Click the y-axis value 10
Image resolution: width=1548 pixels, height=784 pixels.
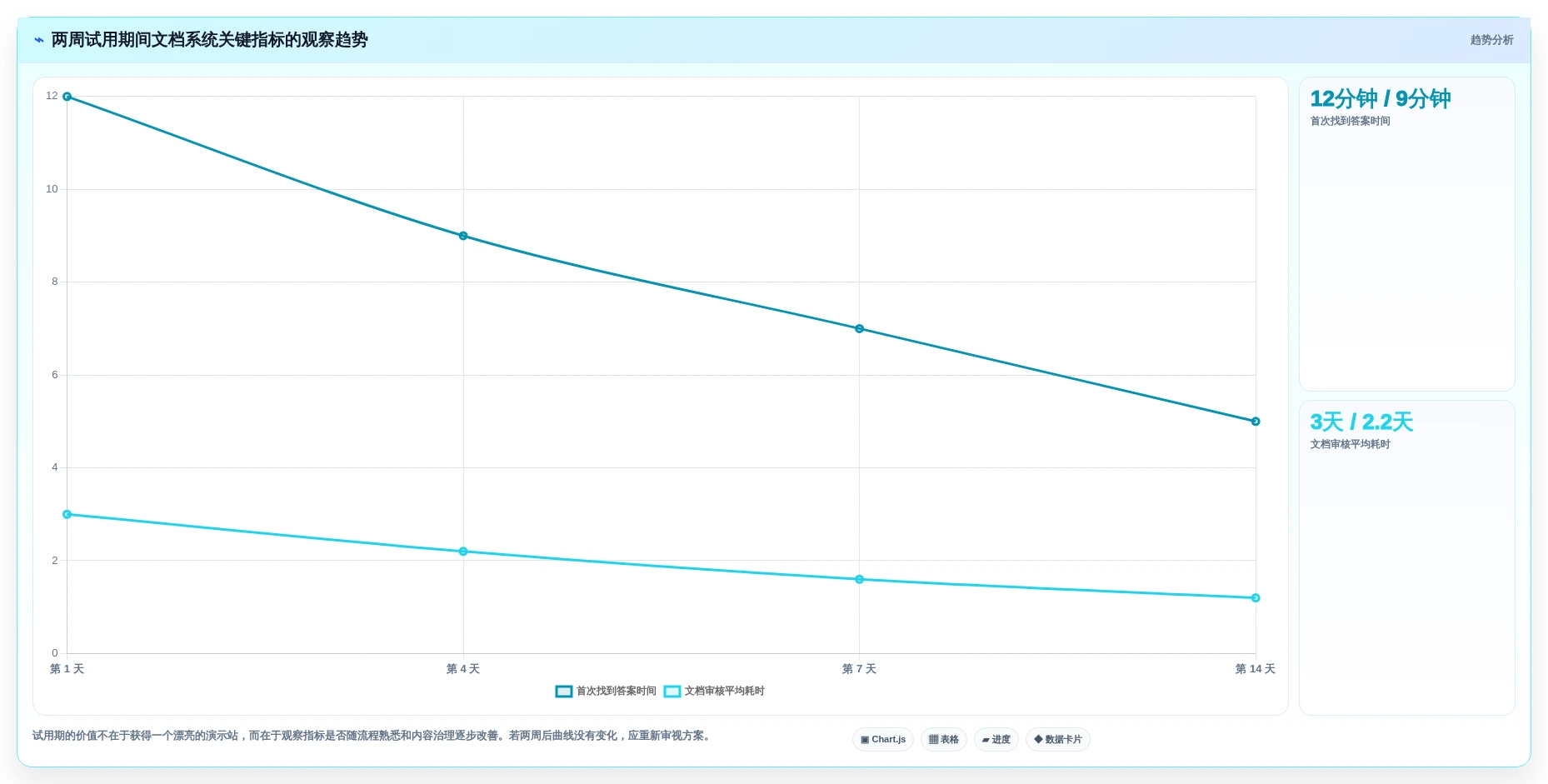pyautogui.click(x=52, y=189)
